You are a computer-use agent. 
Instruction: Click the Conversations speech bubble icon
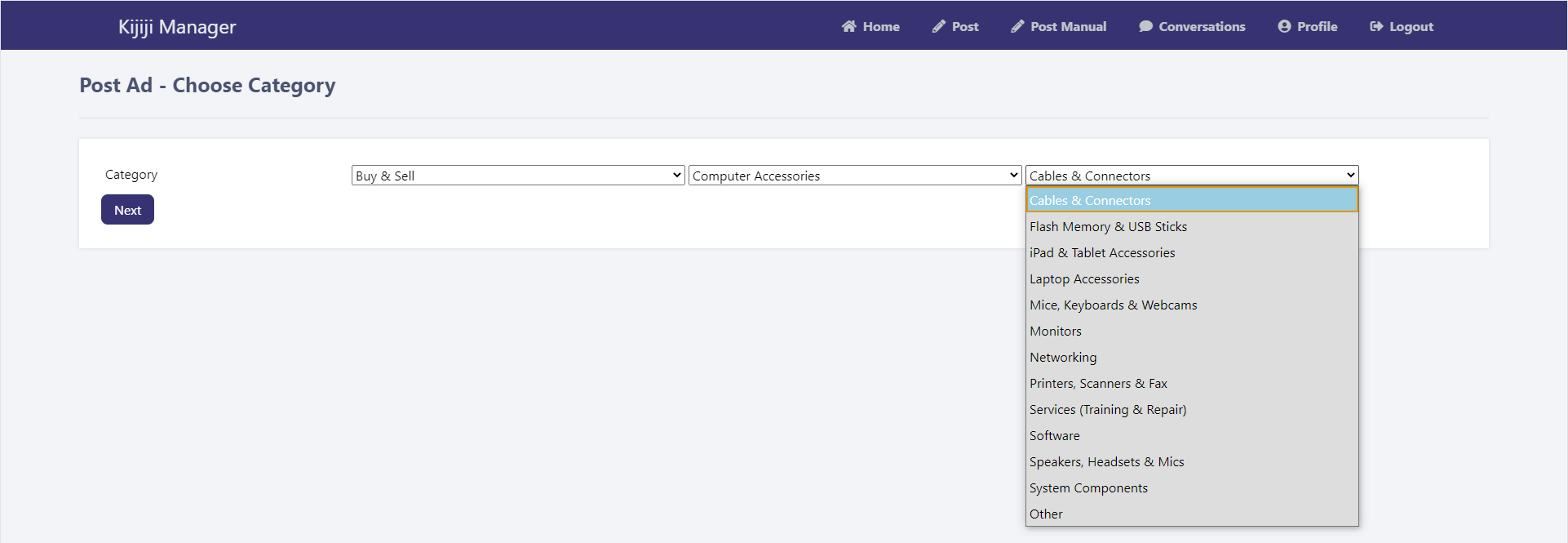(x=1145, y=26)
